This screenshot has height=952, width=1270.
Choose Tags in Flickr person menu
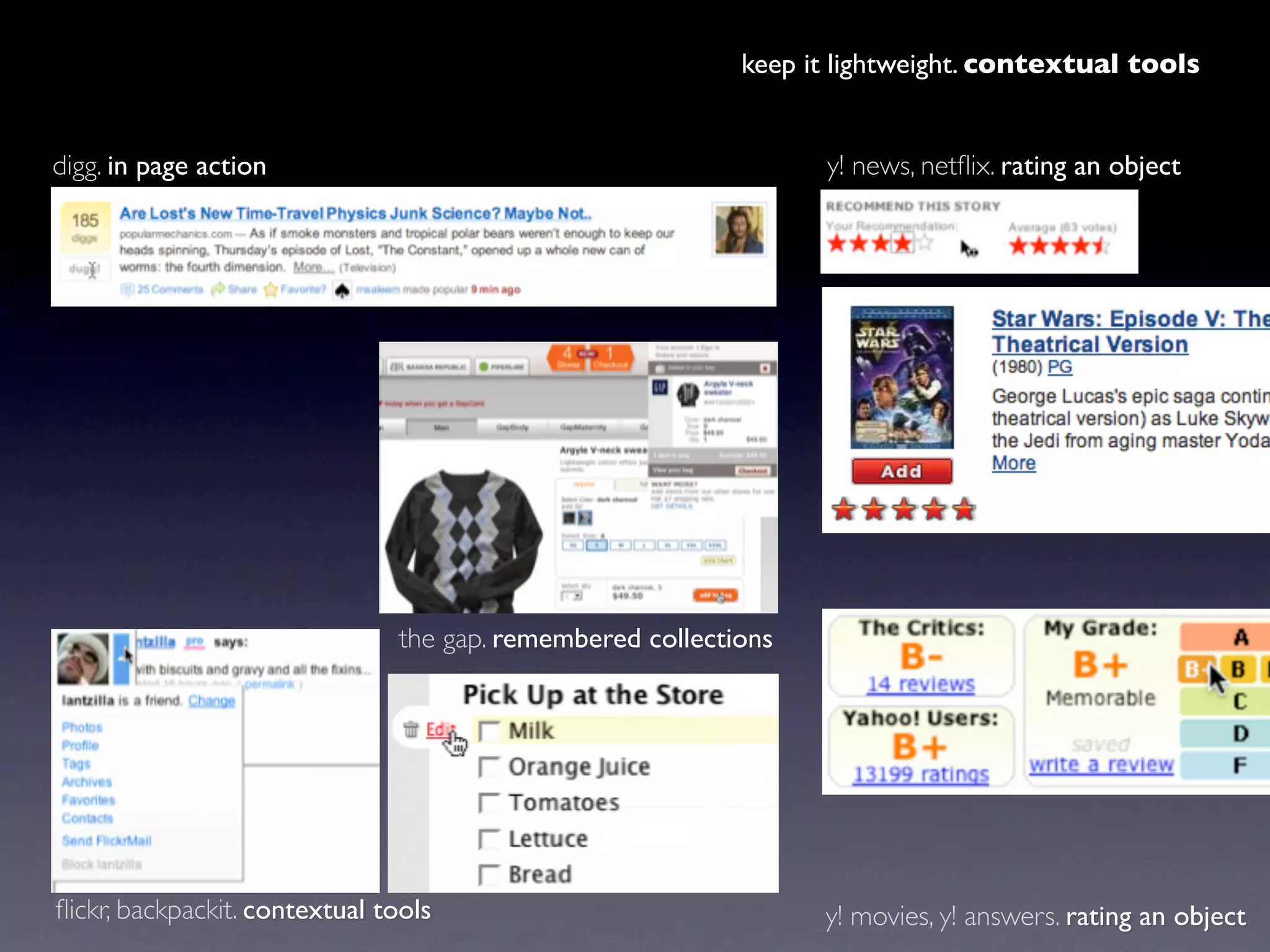coord(76,764)
